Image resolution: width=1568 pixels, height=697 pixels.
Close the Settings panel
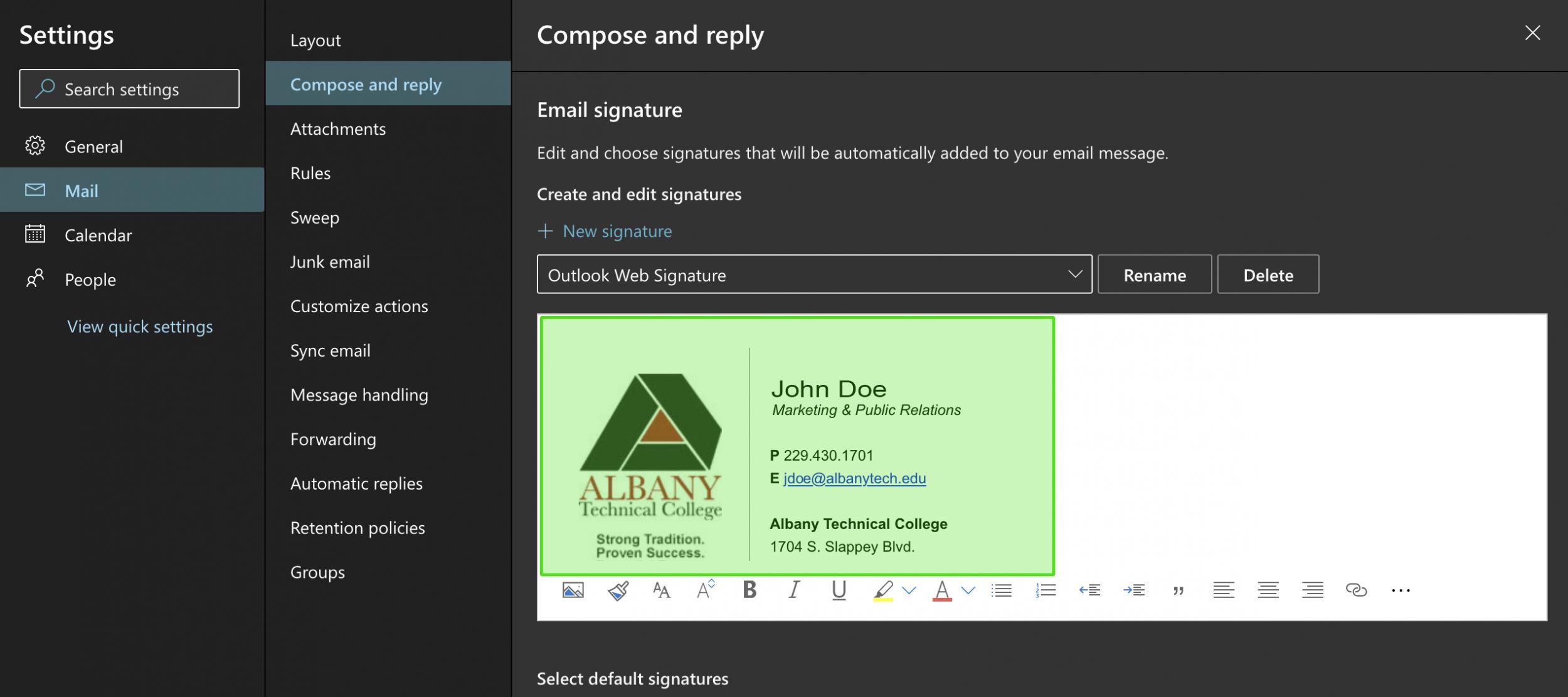click(1532, 33)
